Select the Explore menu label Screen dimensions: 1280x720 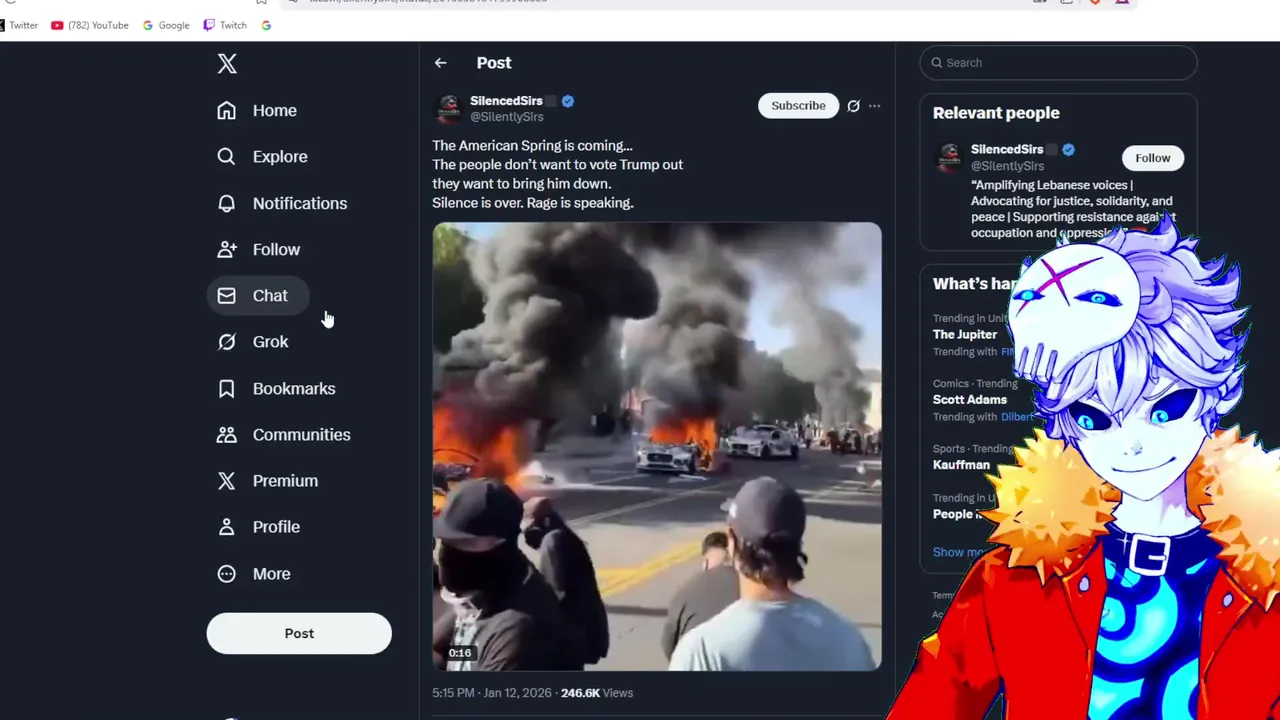[x=280, y=157]
